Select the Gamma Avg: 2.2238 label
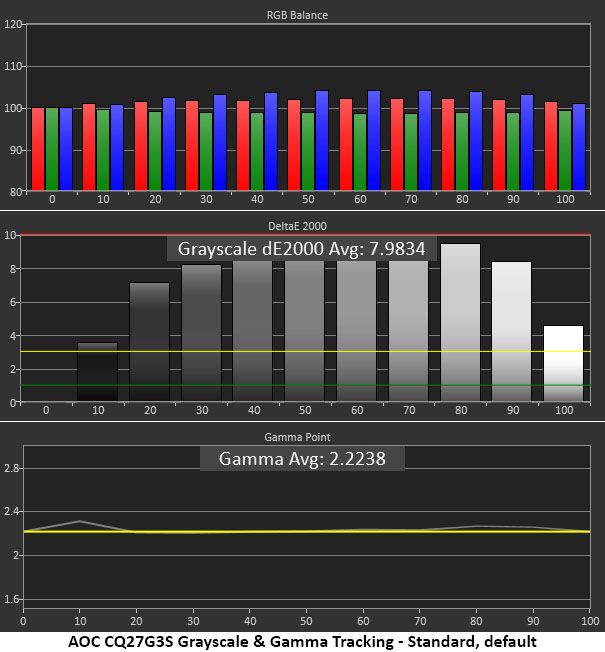The image size is (605, 652). coord(302,459)
